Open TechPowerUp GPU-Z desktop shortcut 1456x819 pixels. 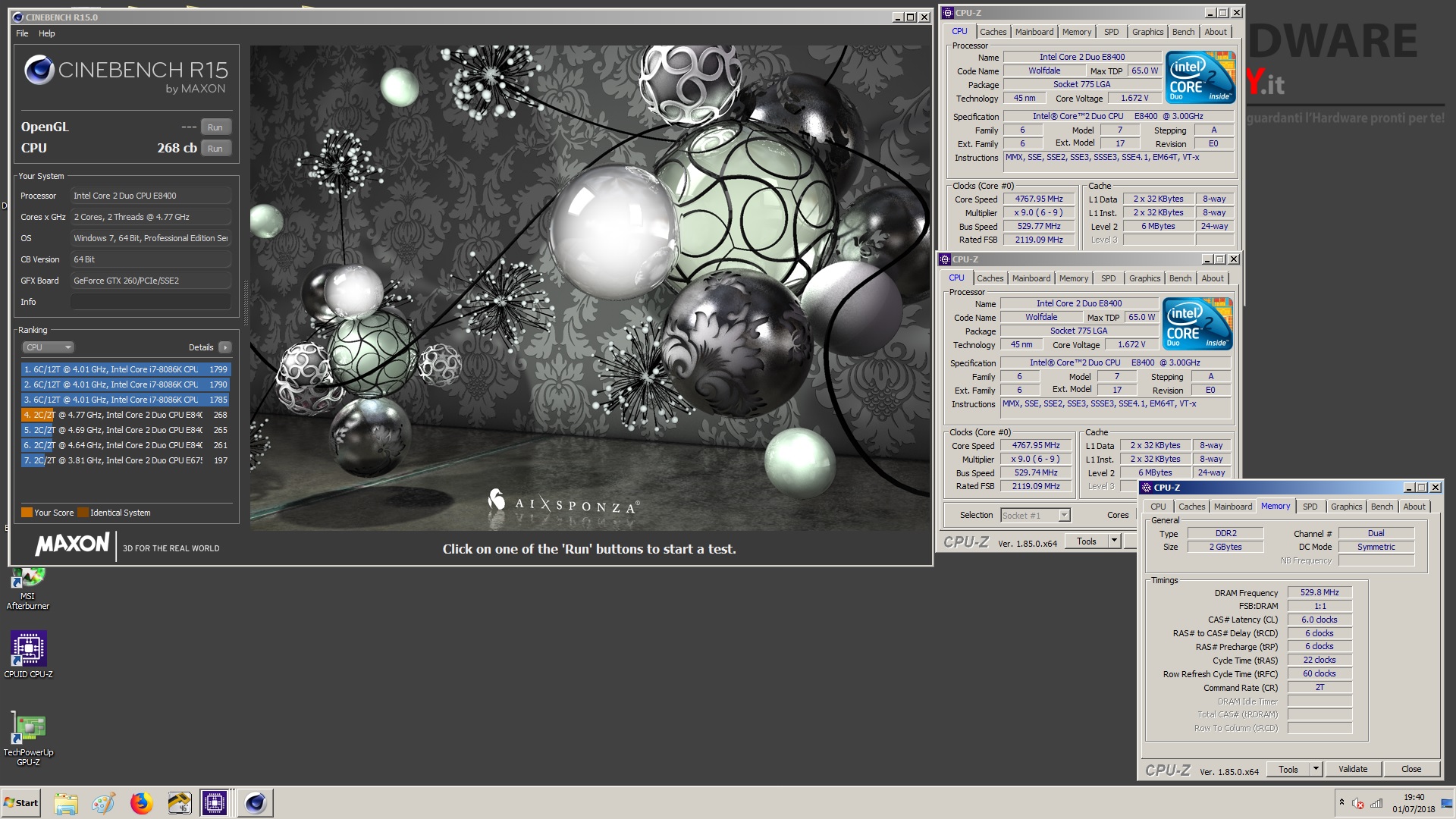29,739
